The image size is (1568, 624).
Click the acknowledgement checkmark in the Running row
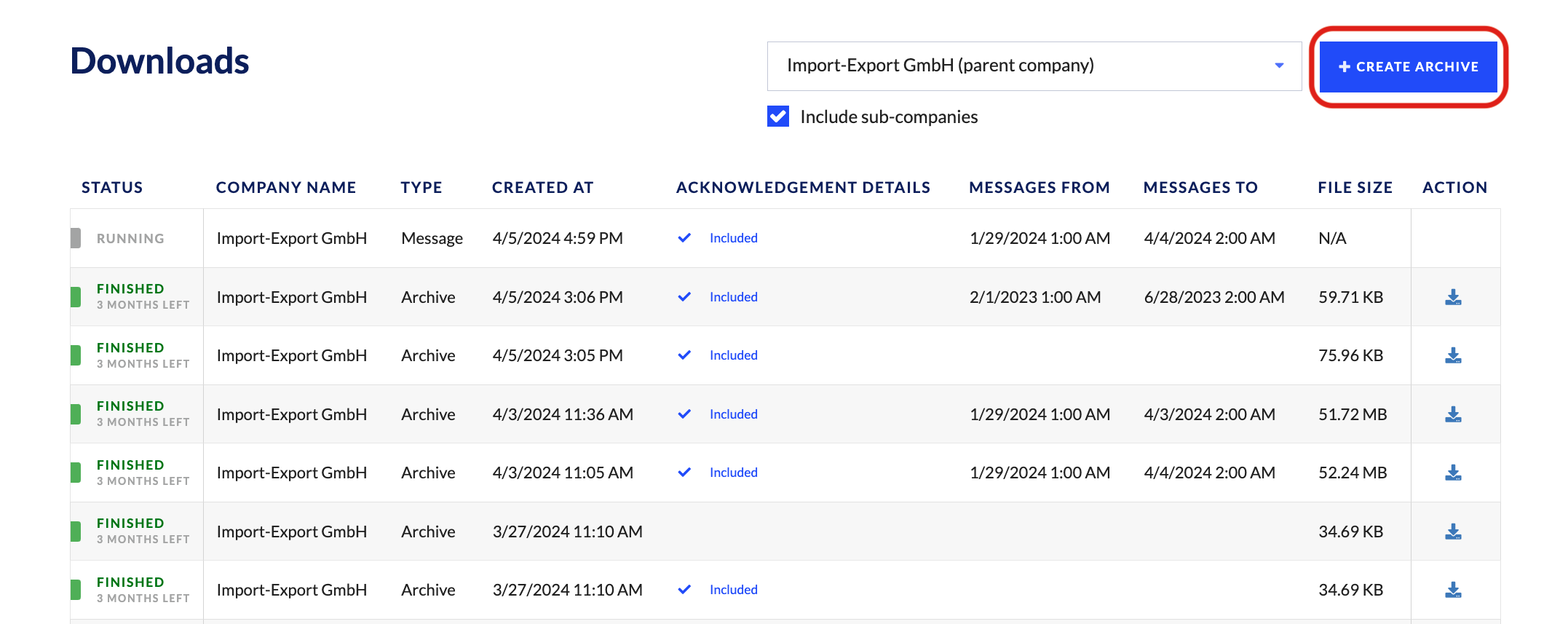tap(684, 238)
